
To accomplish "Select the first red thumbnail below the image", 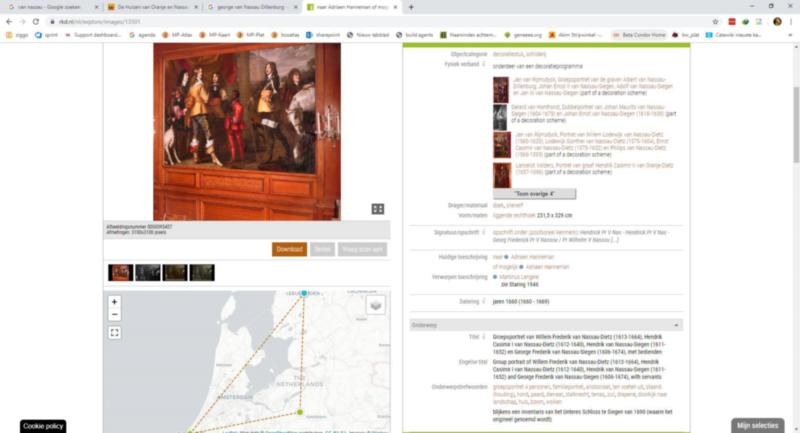I will coord(120,272).
